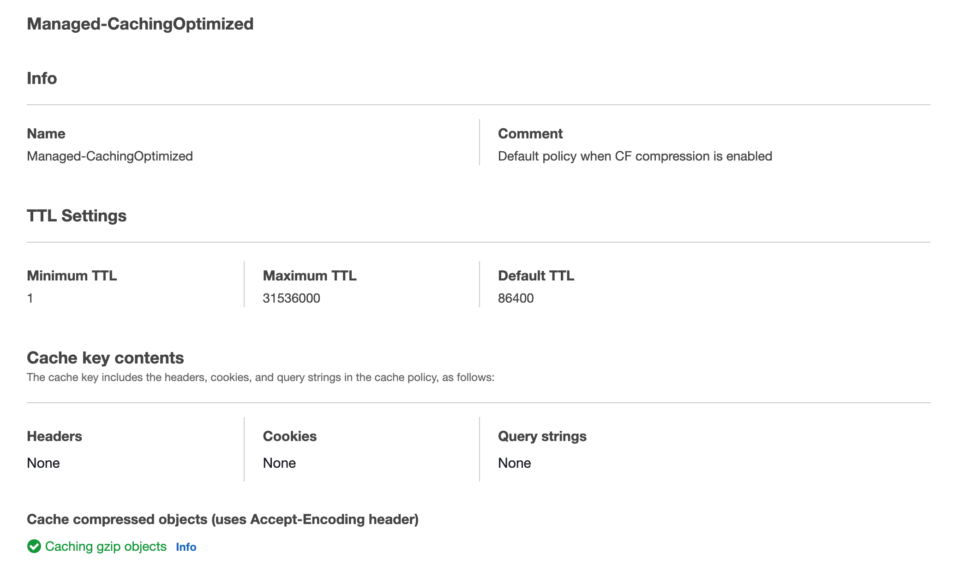Select the Maximum TTL value 31536000

pos(291,298)
